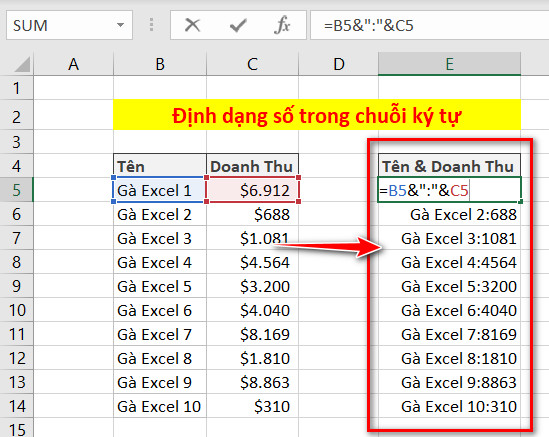549x437 pixels.
Task: Click cell containing $688
Action: (x=252, y=214)
